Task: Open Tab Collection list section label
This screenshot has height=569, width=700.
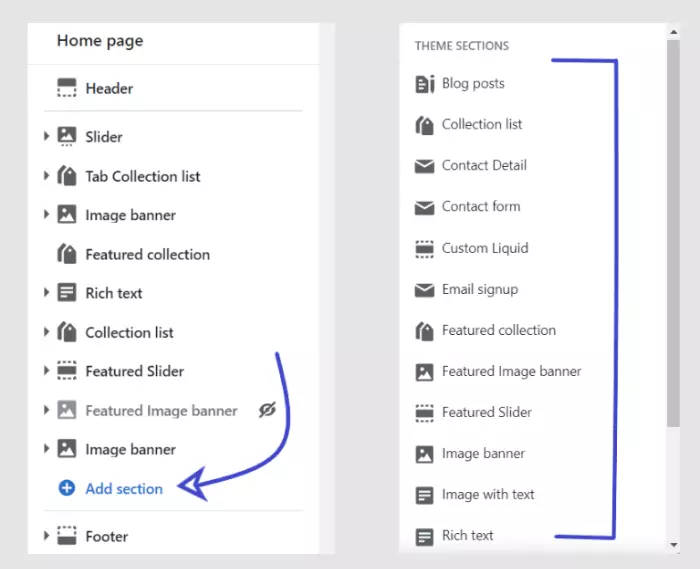Action: (x=143, y=176)
